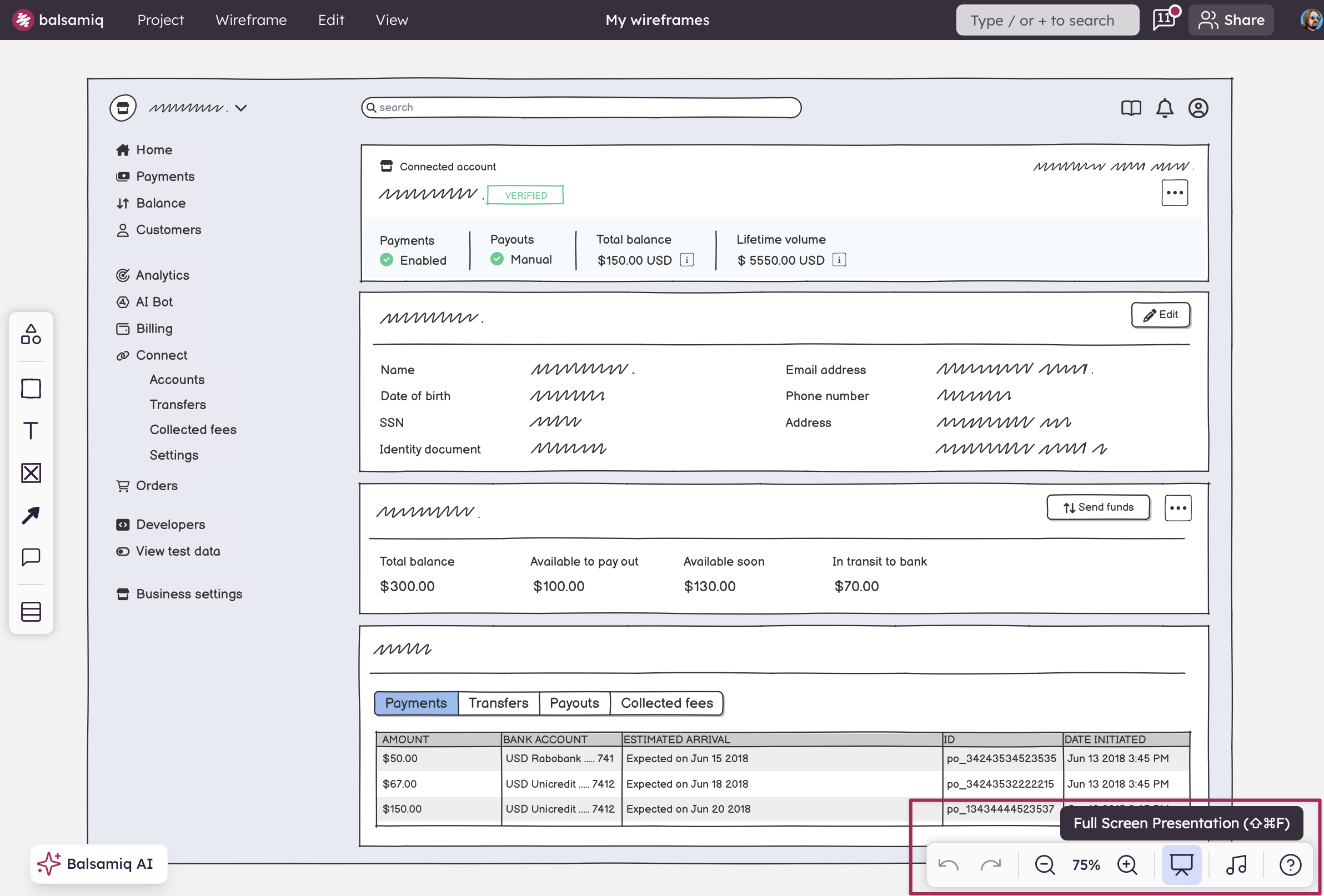Click the wireframe search field
Viewport: 1324px width, 896px height.
pyautogui.click(x=581, y=108)
